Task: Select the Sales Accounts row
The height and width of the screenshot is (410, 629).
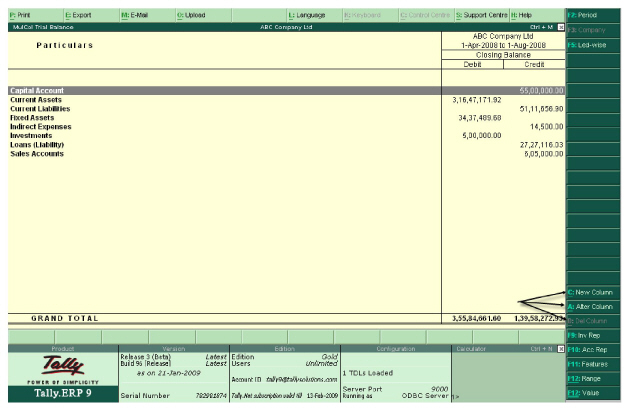Action: point(286,154)
